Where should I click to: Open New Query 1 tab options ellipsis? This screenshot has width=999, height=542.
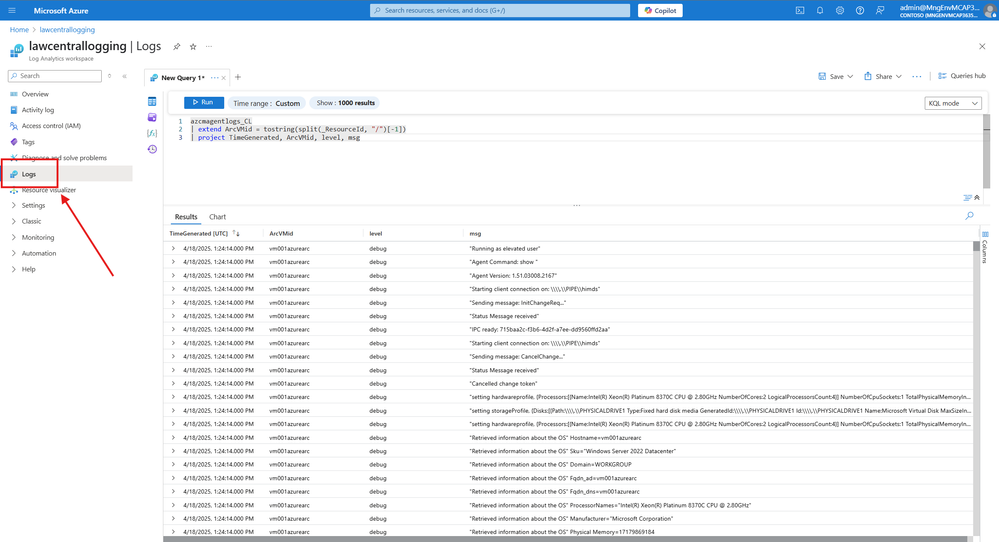pos(215,78)
